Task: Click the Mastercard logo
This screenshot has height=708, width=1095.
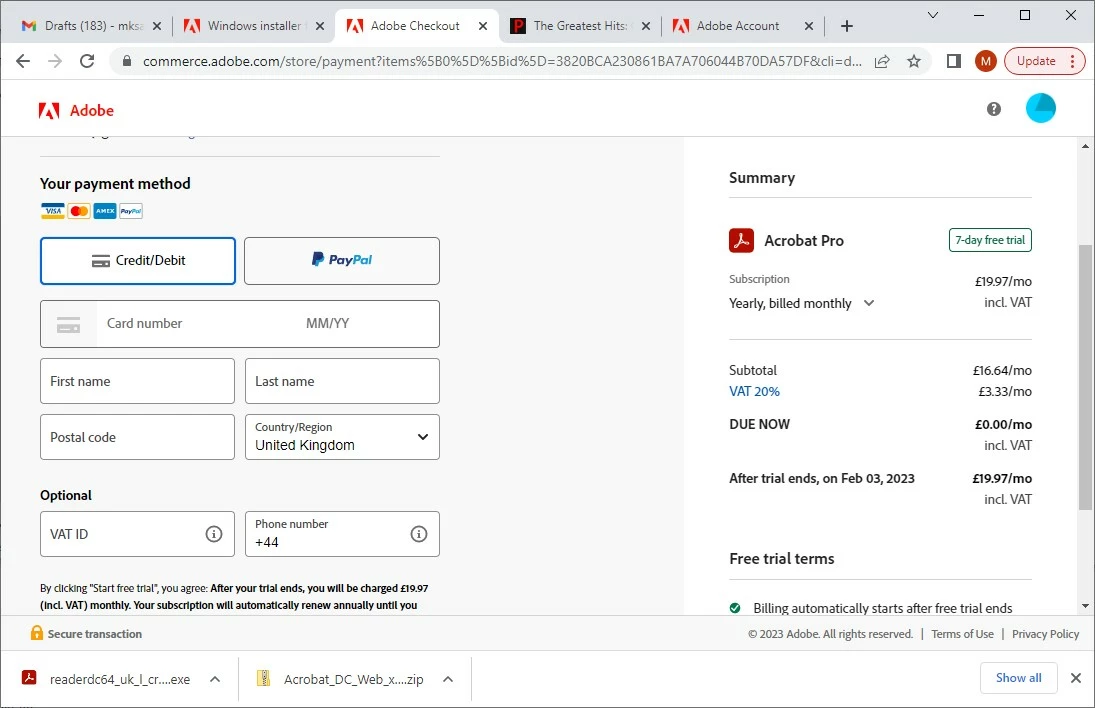Action: (79, 211)
